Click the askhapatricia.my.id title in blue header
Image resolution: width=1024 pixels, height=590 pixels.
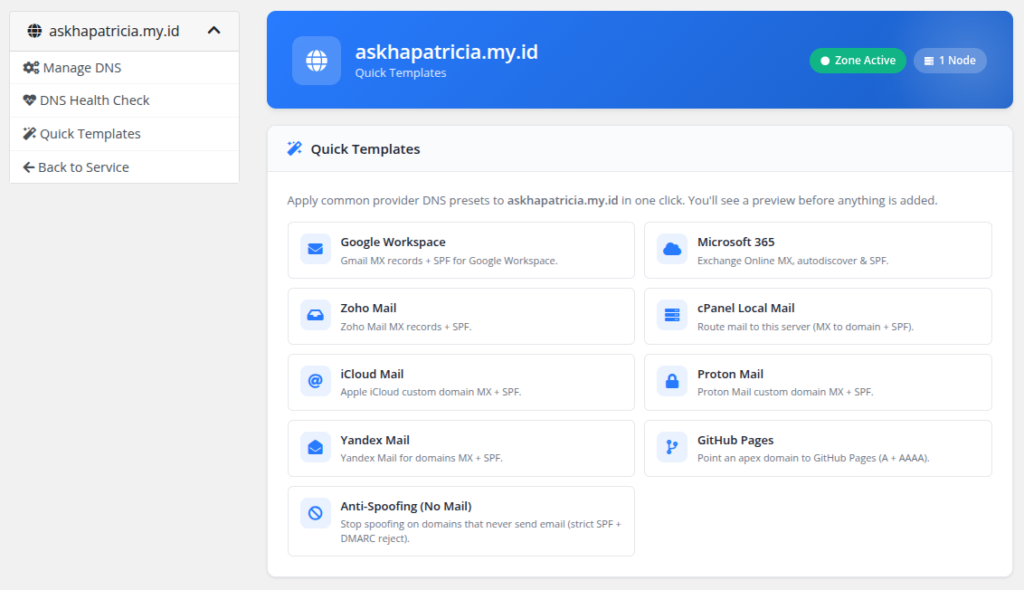(447, 52)
